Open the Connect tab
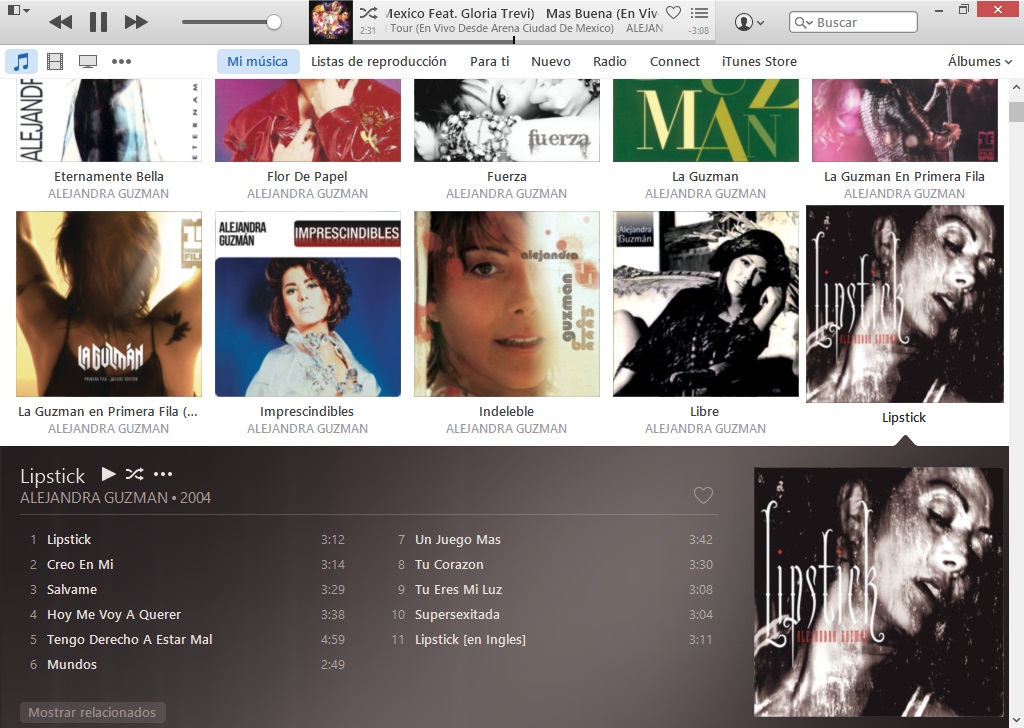The width and height of the screenshot is (1024, 728). coord(675,61)
